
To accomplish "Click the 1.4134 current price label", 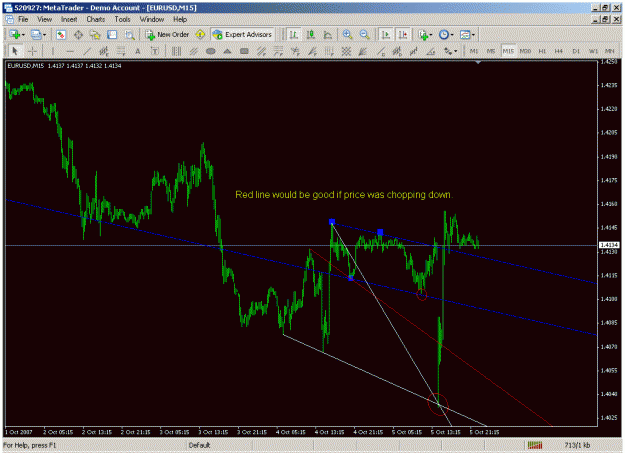I will (609, 245).
